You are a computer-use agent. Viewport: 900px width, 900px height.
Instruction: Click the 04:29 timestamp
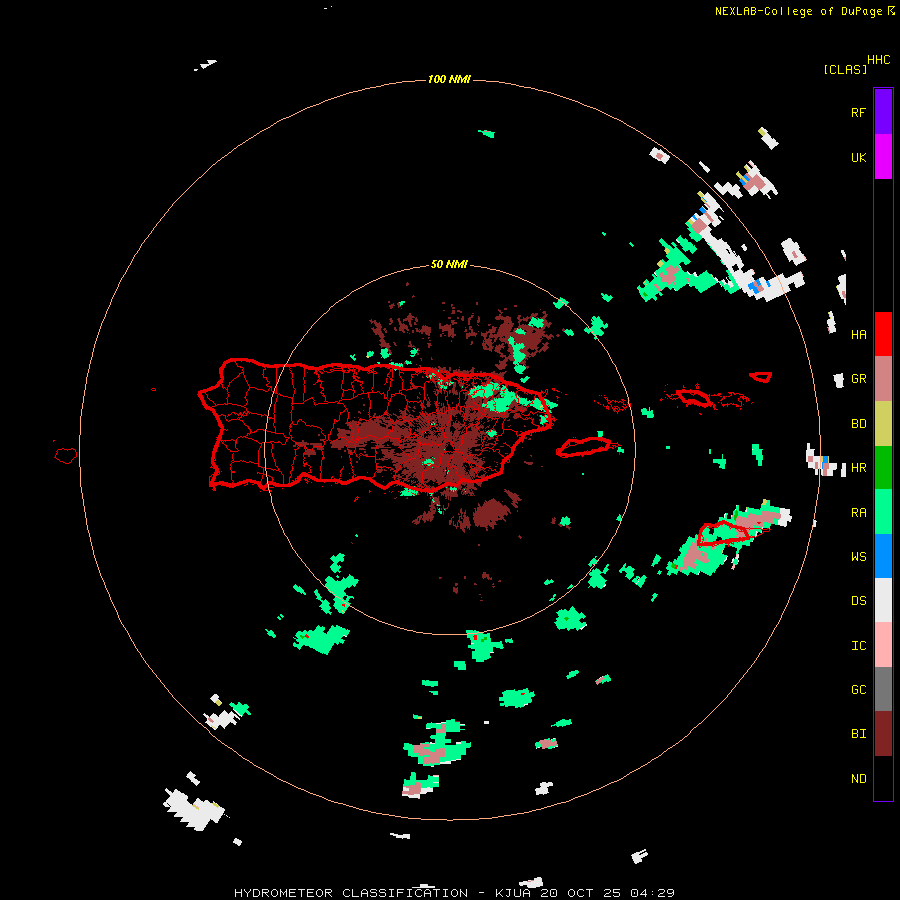click(652, 893)
